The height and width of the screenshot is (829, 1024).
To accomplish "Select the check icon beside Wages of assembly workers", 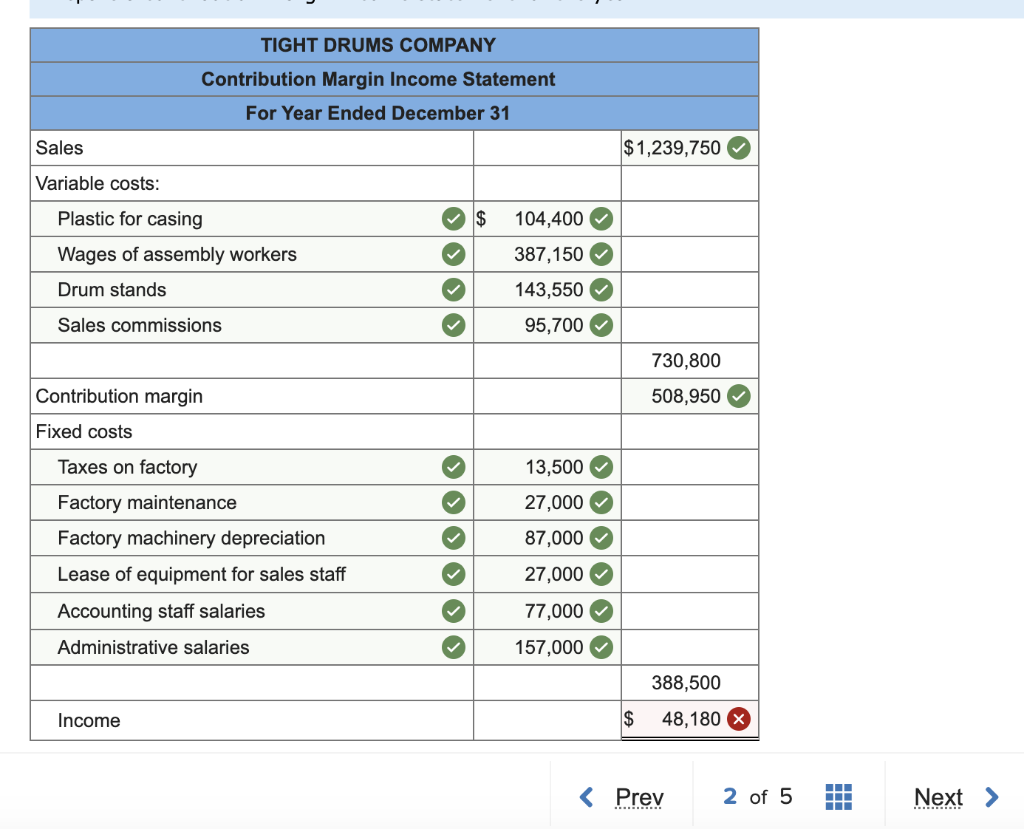I will coord(453,254).
